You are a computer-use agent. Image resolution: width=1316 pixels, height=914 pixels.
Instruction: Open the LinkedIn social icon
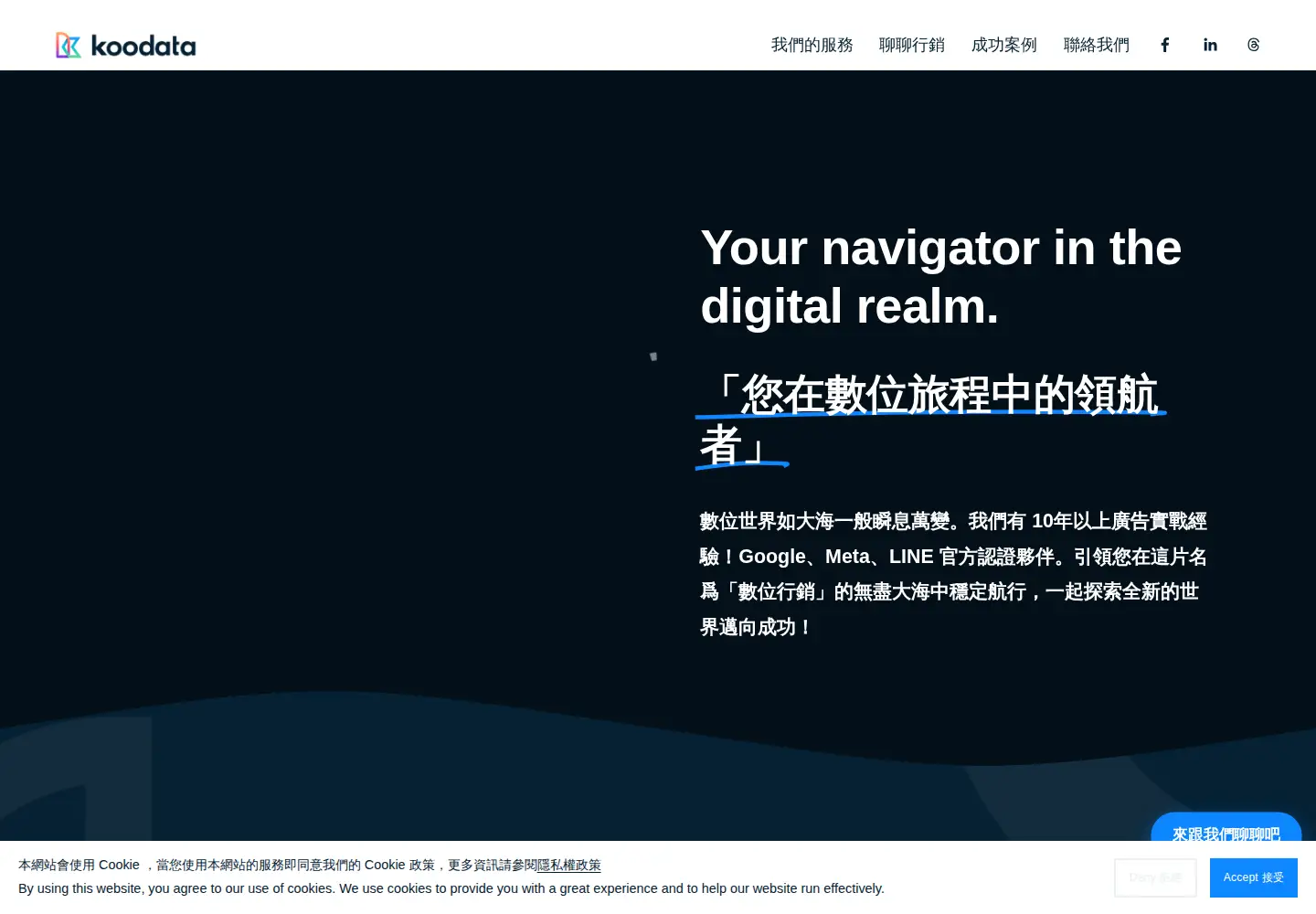point(1210,45)
